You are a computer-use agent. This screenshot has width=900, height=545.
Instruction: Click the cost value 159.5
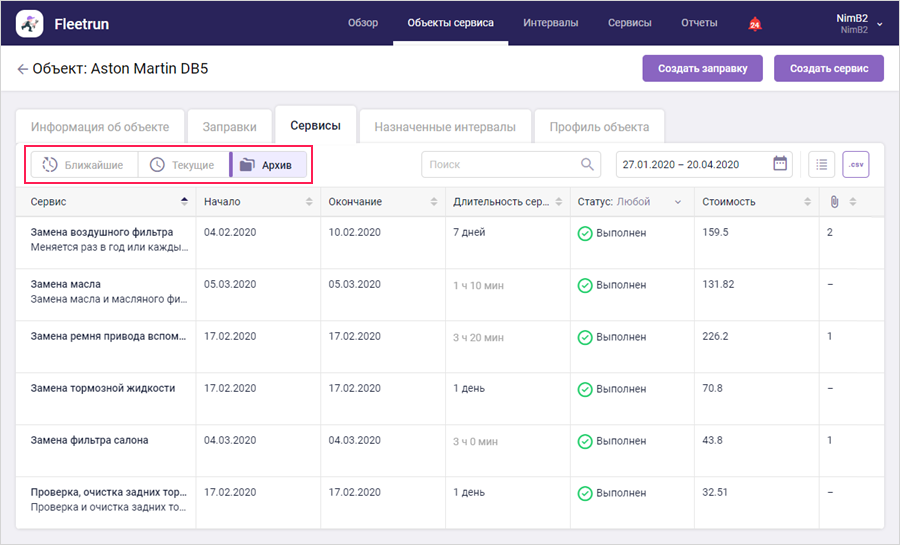point(715,232)
